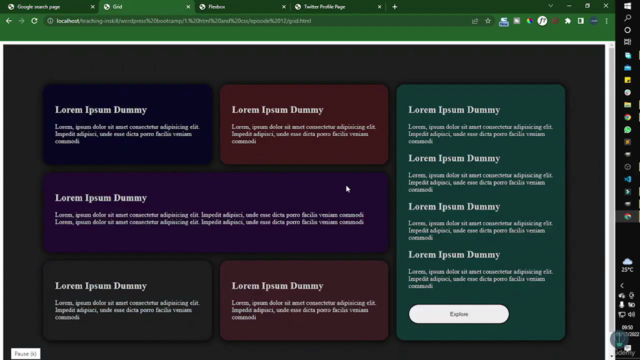Image resolution: width=640 pixels, height=360 pixels.
Task: Open the red circular extension icon
Action: tap(555, 21)
